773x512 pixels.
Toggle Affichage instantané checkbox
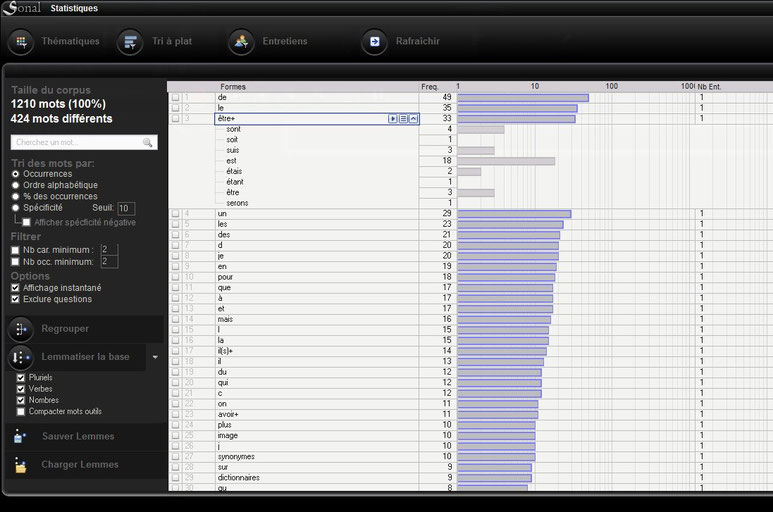pos(15,288)
